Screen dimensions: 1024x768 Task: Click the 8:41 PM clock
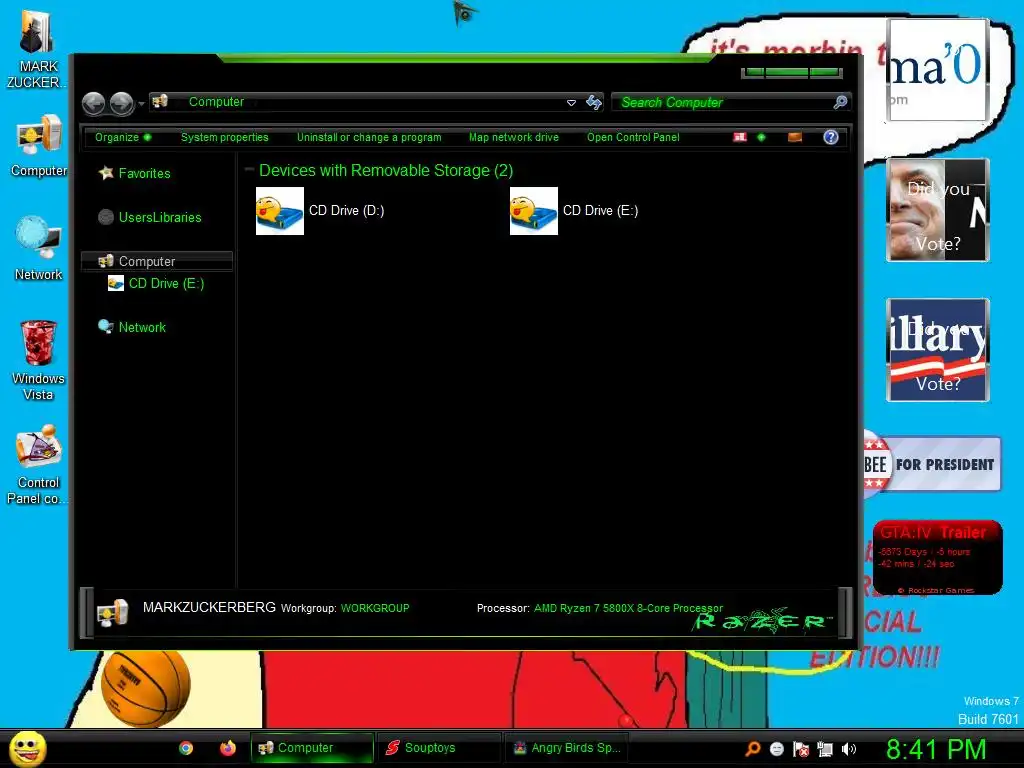pos(936,749)
